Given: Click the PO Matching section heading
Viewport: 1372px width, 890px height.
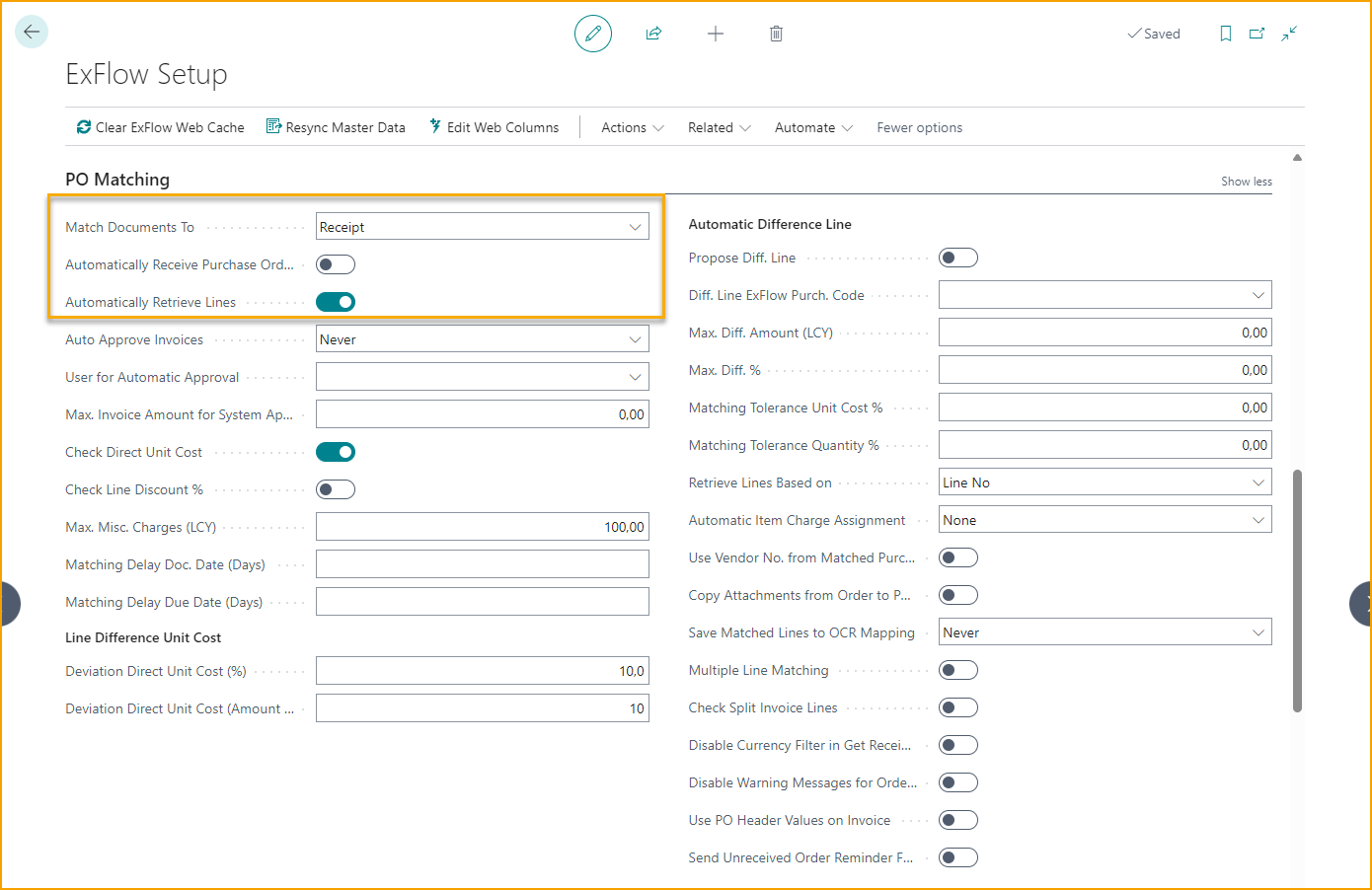Looking at the screenshot, I should coord(117,180).
